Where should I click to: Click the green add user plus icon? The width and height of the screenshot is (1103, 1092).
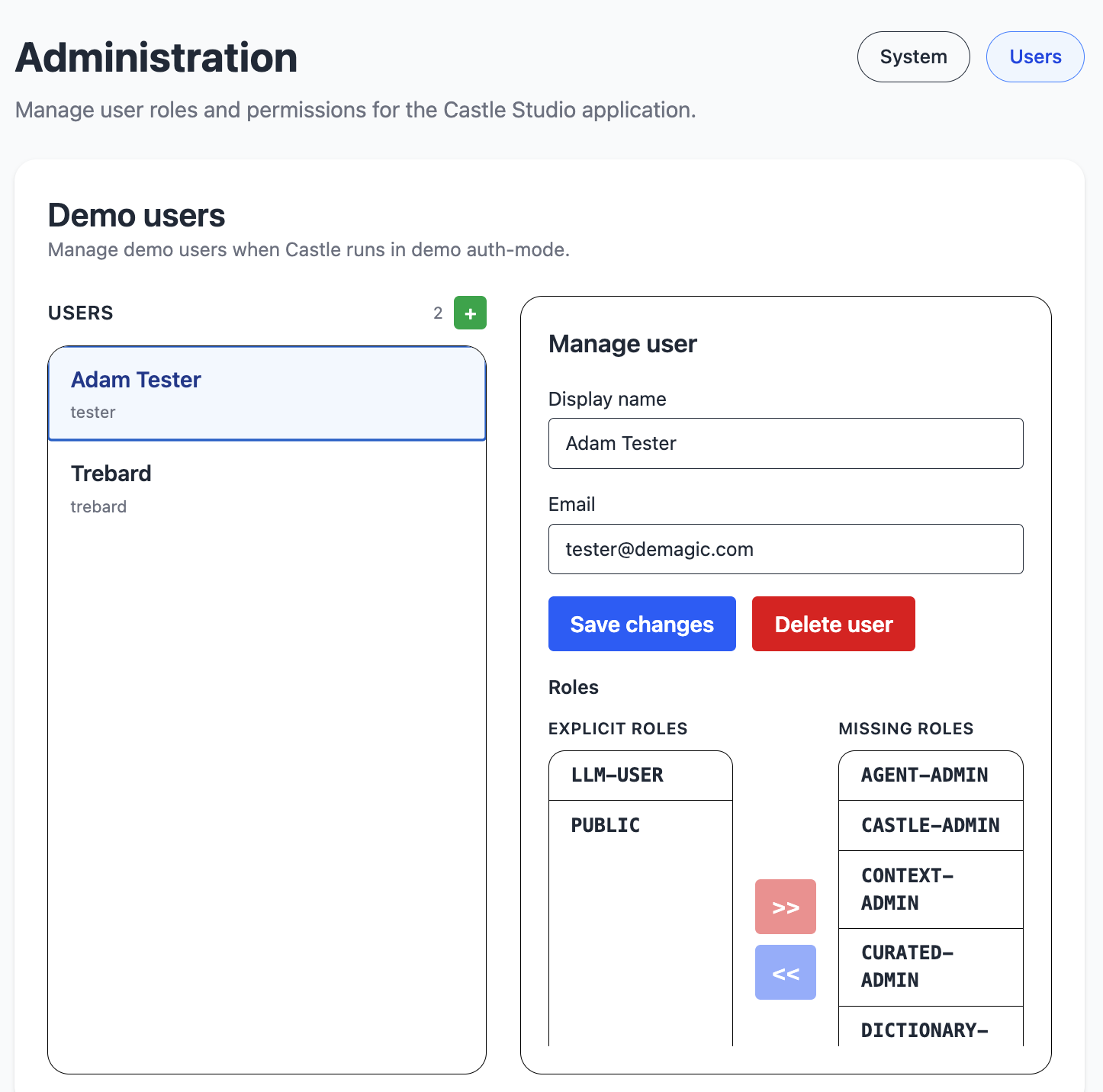[470, 313]
